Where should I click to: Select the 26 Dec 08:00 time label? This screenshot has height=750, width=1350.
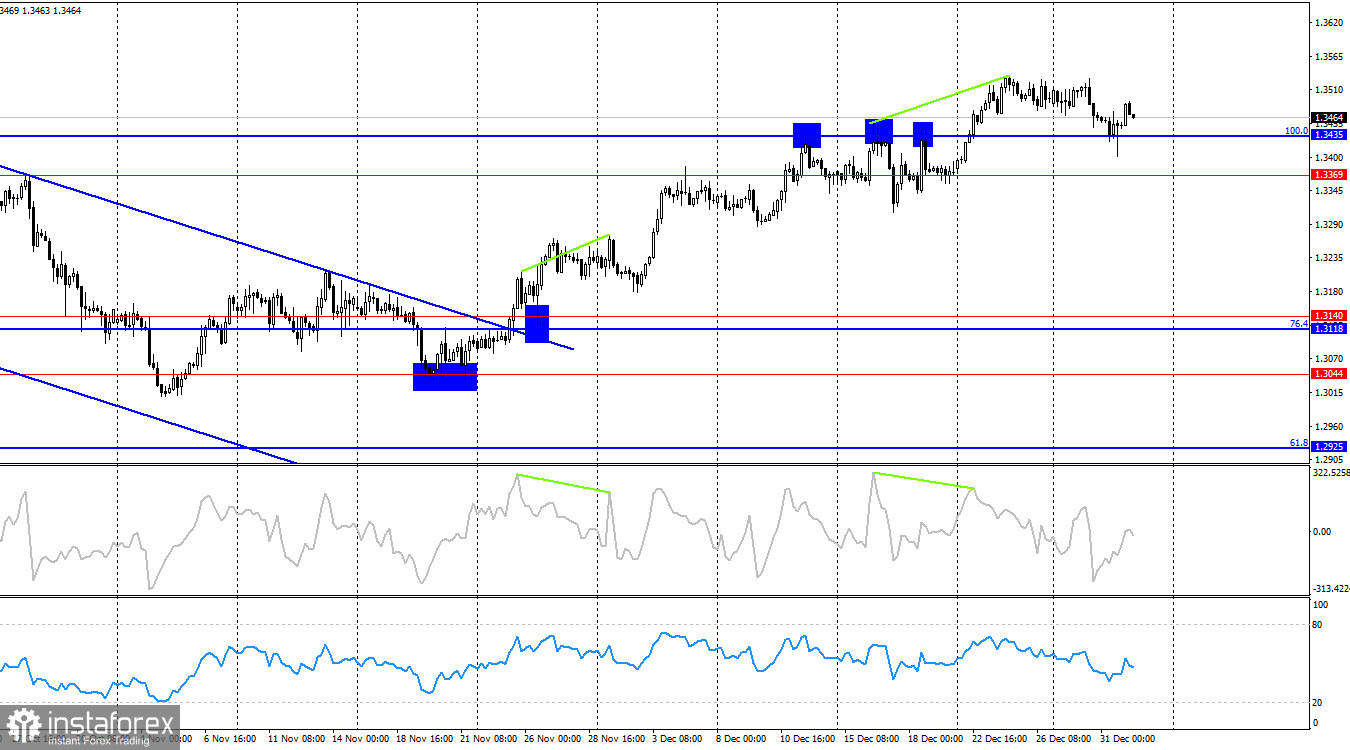1063,739
